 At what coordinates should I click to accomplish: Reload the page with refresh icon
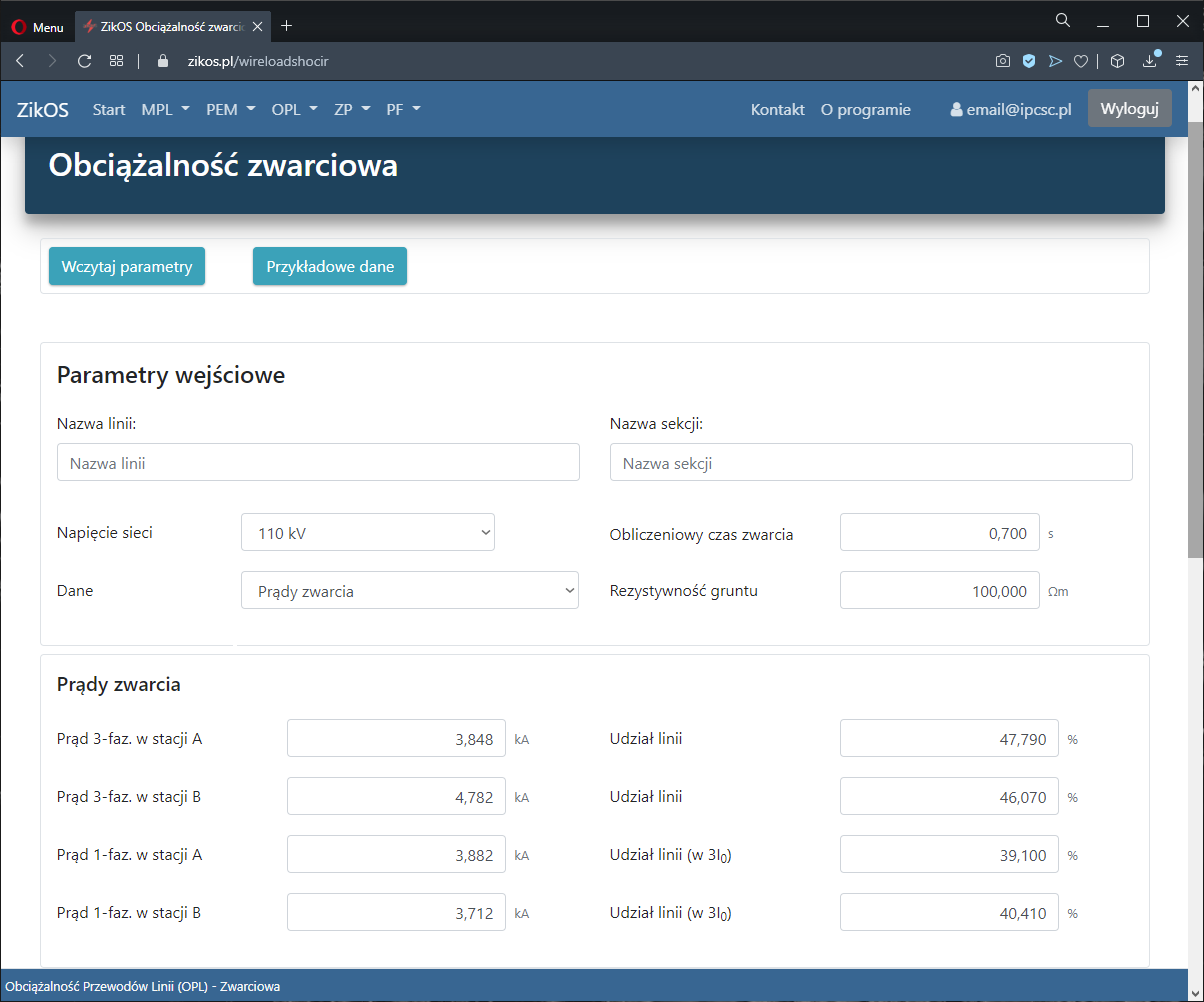(84, 61)
